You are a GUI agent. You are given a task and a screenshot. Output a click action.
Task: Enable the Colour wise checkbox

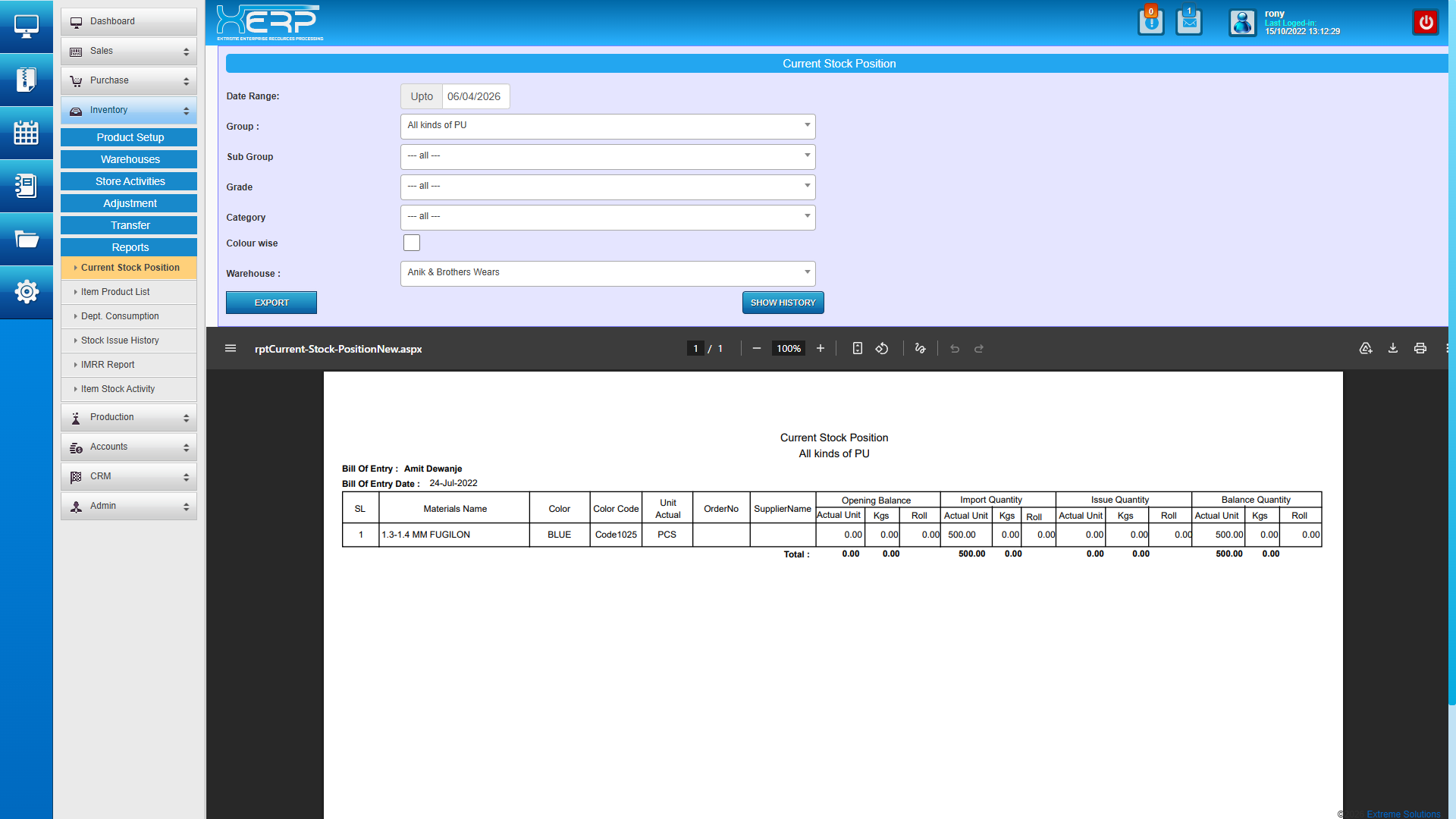411,243
